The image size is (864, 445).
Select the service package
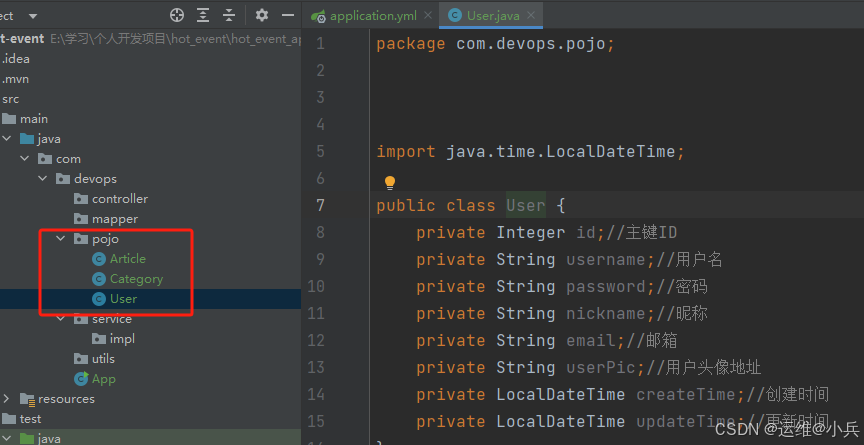click(x=112, y=319)
